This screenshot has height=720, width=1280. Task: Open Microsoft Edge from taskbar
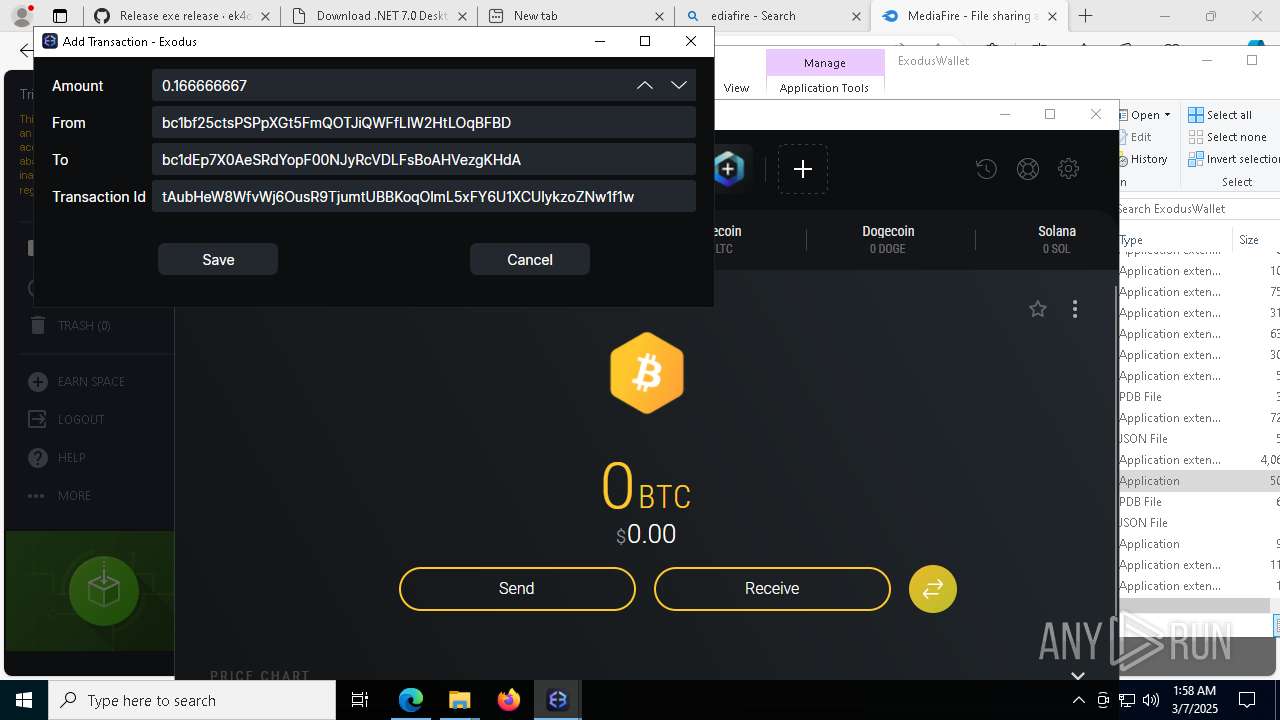pyautogui.click(x=411, y=700)
